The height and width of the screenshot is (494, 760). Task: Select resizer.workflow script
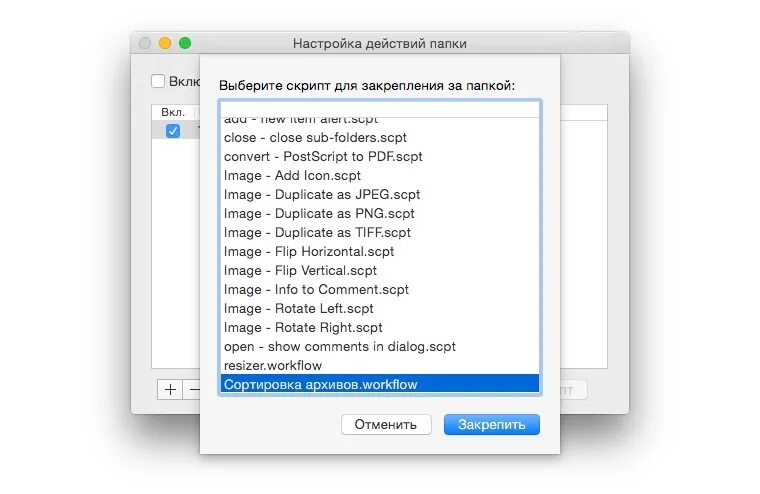(273, 365)
